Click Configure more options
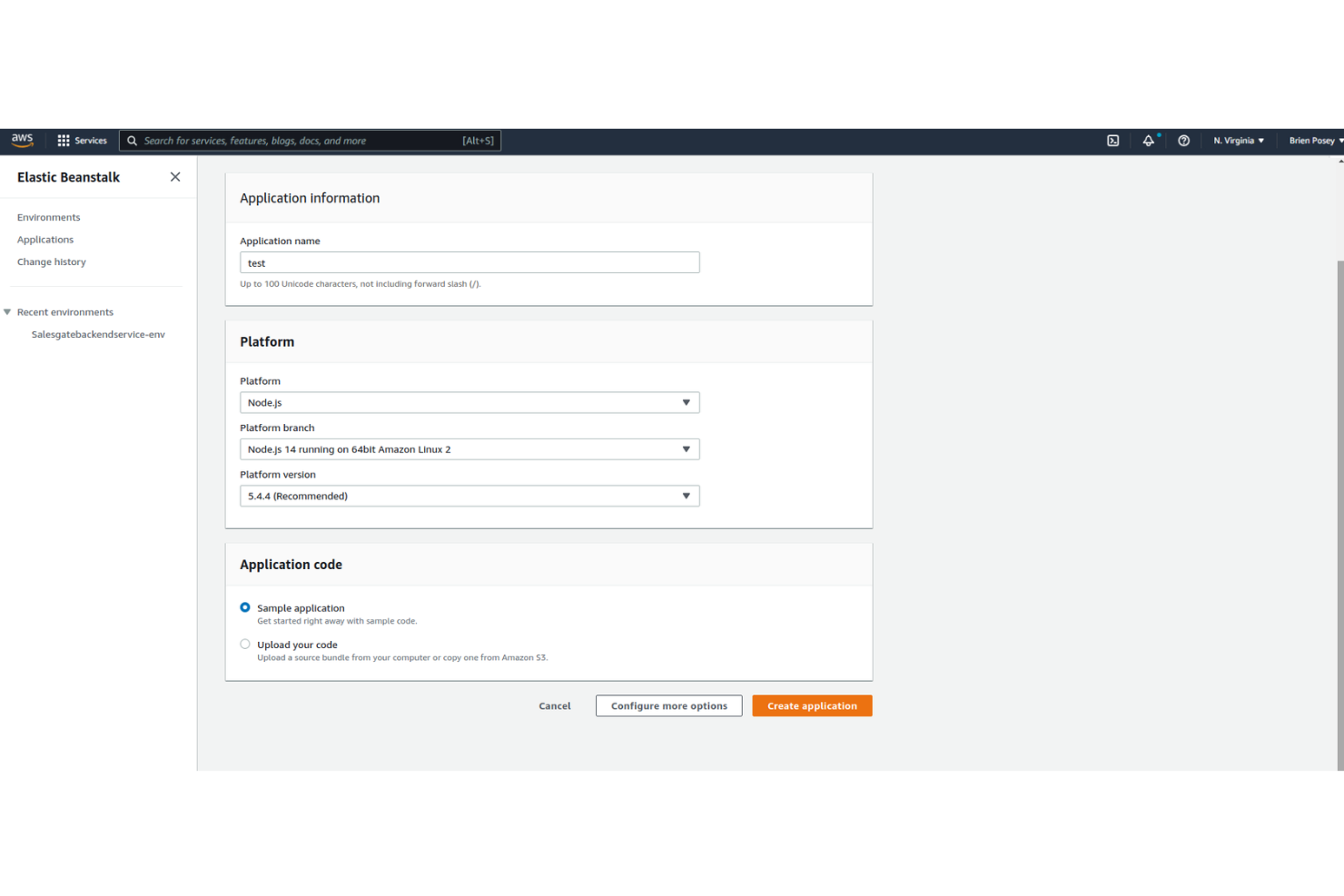 pos(668,705)
